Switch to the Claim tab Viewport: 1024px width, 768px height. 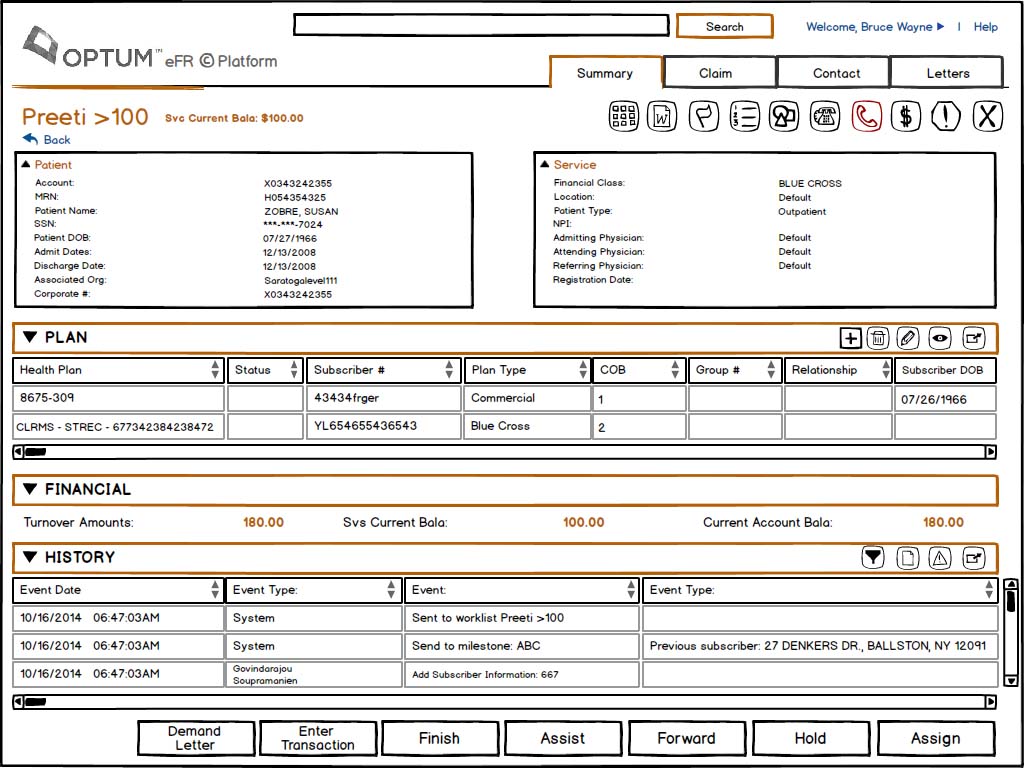click(x=716, y=73)
